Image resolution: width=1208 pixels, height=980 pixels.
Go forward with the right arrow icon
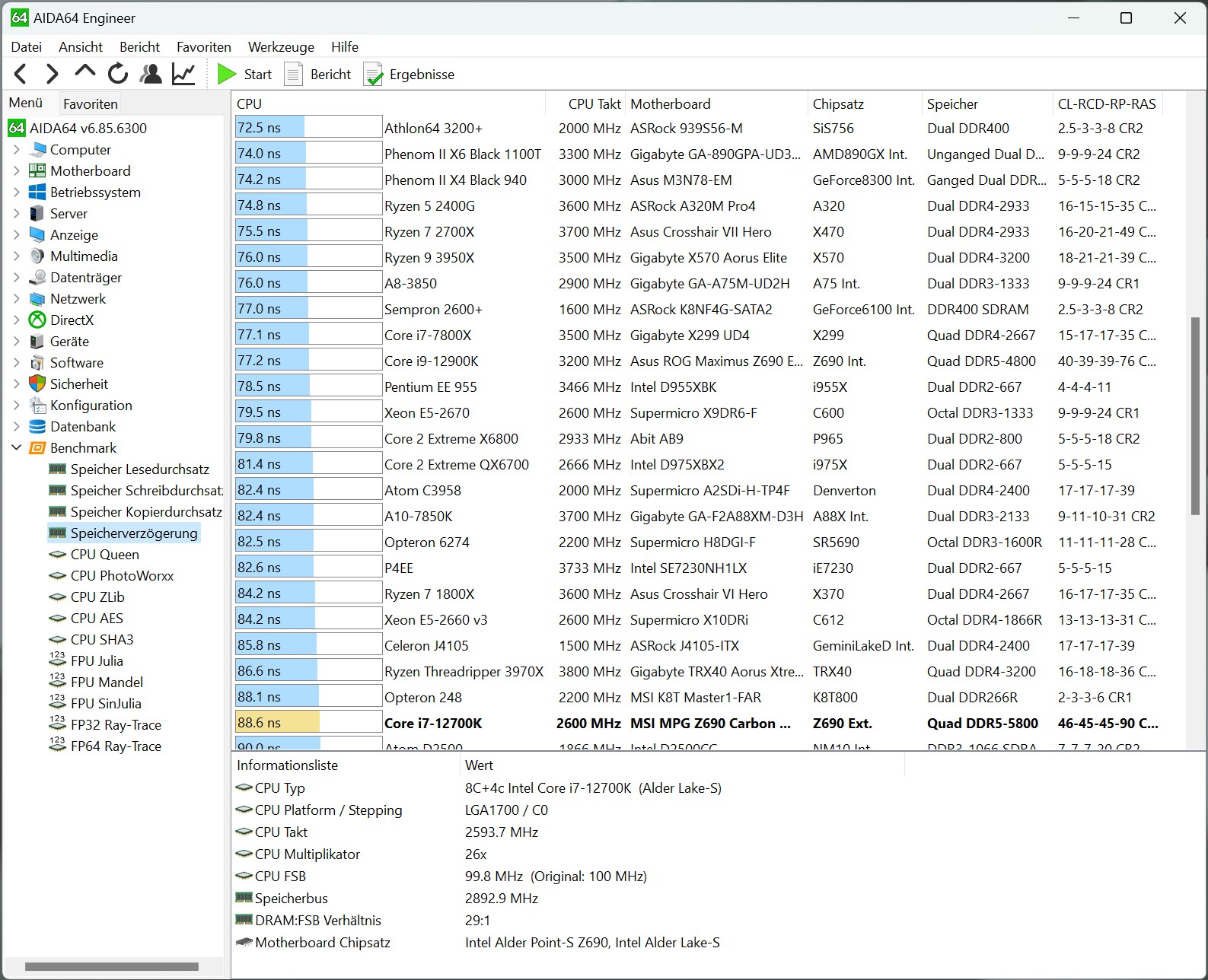click(52, 74)
